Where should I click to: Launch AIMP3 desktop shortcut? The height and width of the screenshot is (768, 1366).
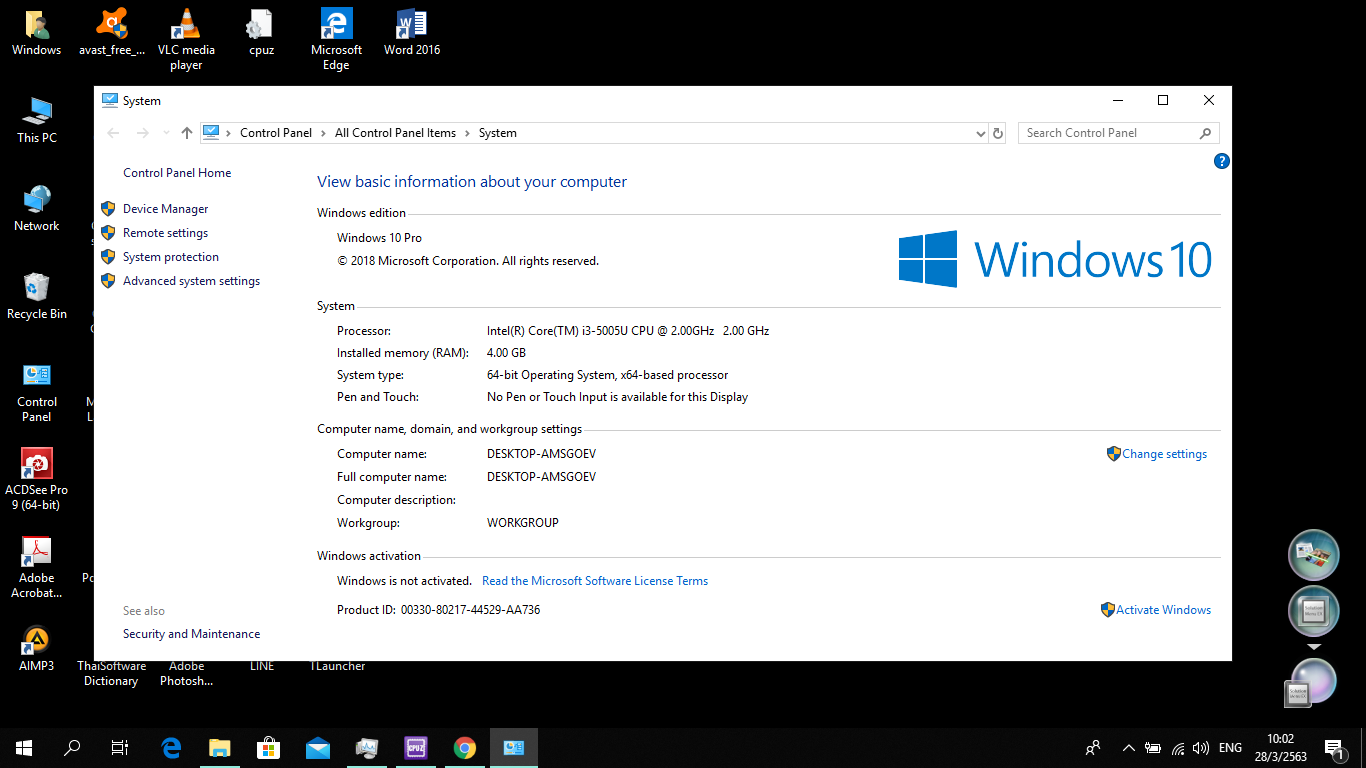pos(37,648)
